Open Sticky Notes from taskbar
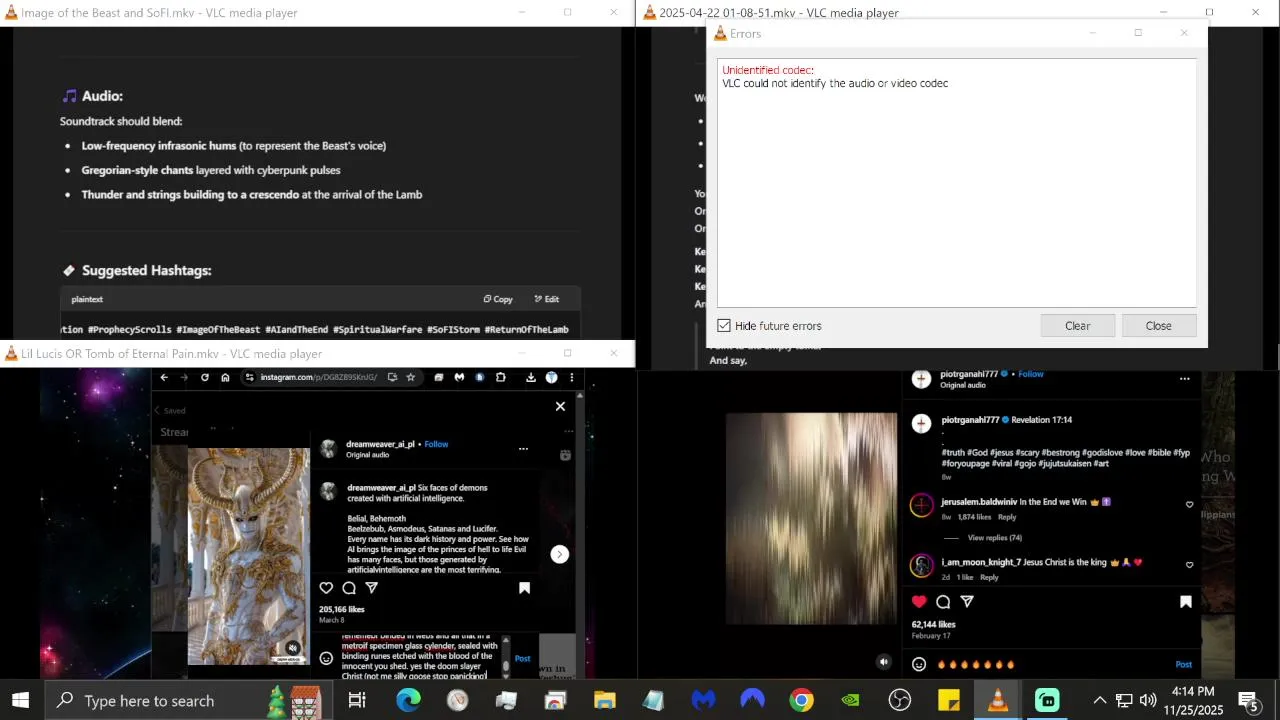This screenshot has width=1280, height=720. pos(949,700)
